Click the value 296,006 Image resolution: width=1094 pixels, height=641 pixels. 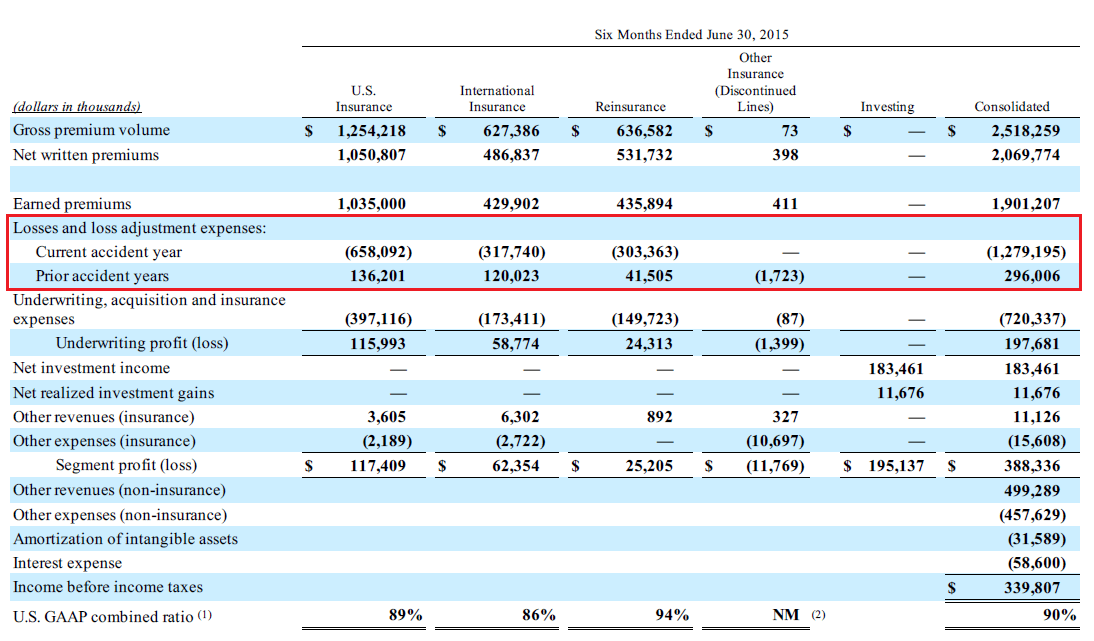point(1032,276)
